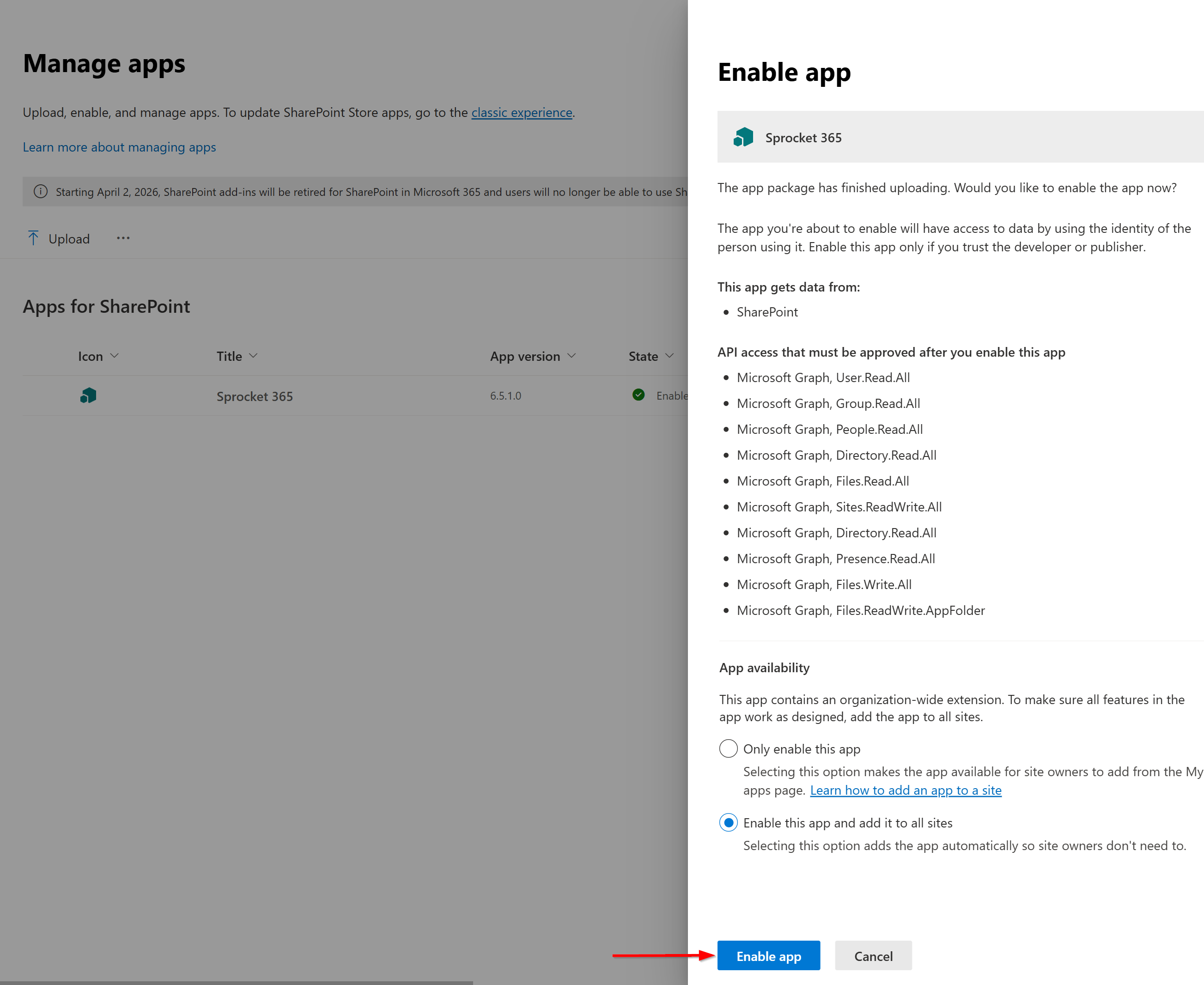Click Microsoft Graph, People.Read.All entry
The height and width of the screenshot is (985, 1204).
829,429
